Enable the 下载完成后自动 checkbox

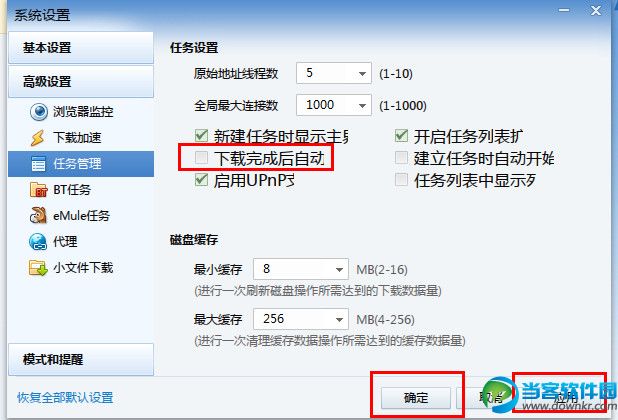[x=201, y=158]
